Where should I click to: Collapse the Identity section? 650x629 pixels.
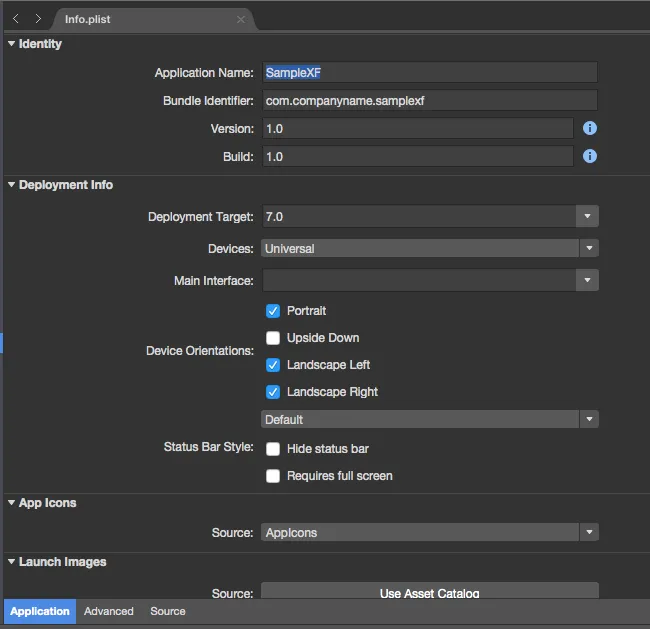coord(11,43)
